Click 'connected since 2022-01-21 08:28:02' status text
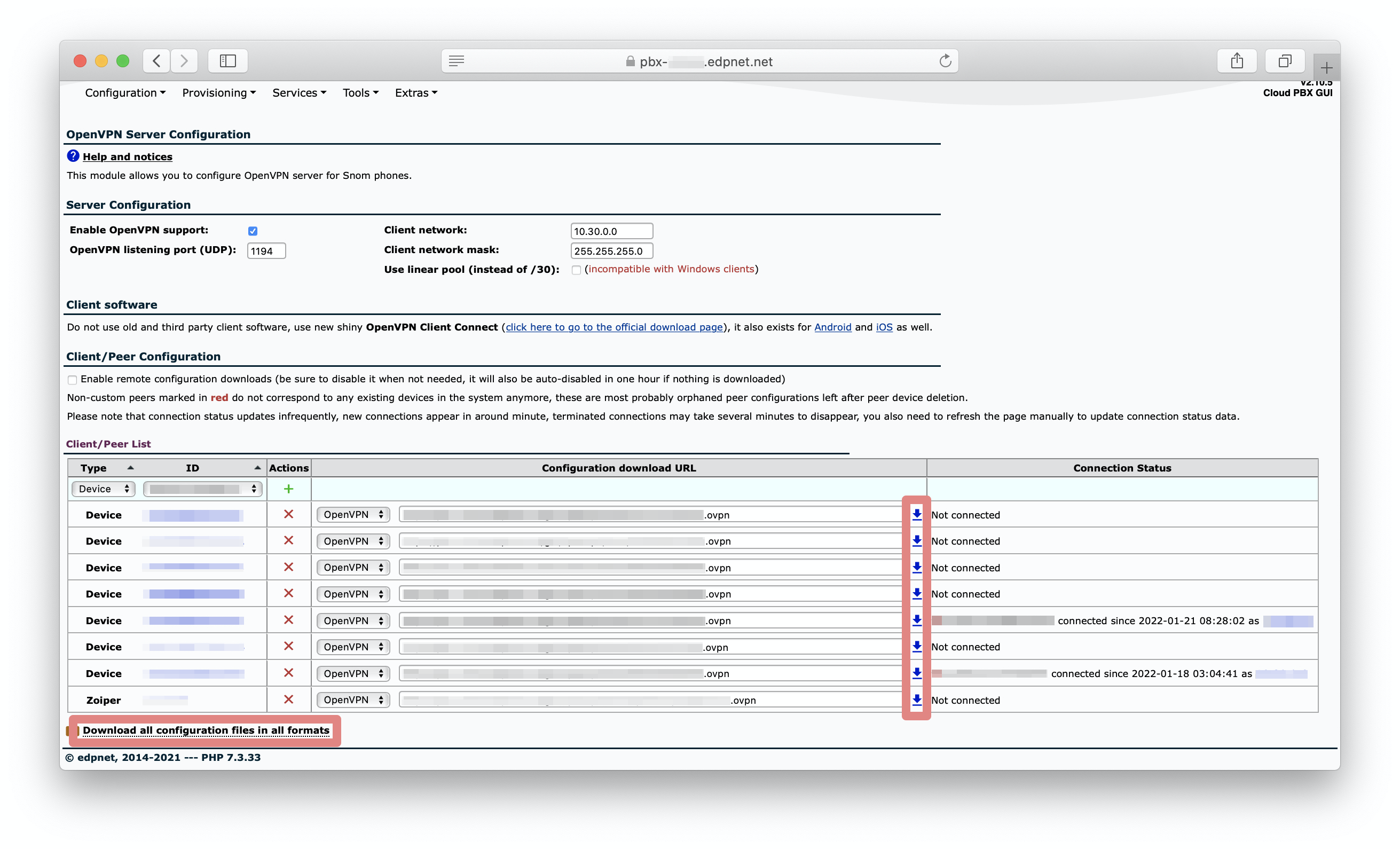Image resolution: width=1400 pixels, height=849 pixels. tap(1151, 620)
